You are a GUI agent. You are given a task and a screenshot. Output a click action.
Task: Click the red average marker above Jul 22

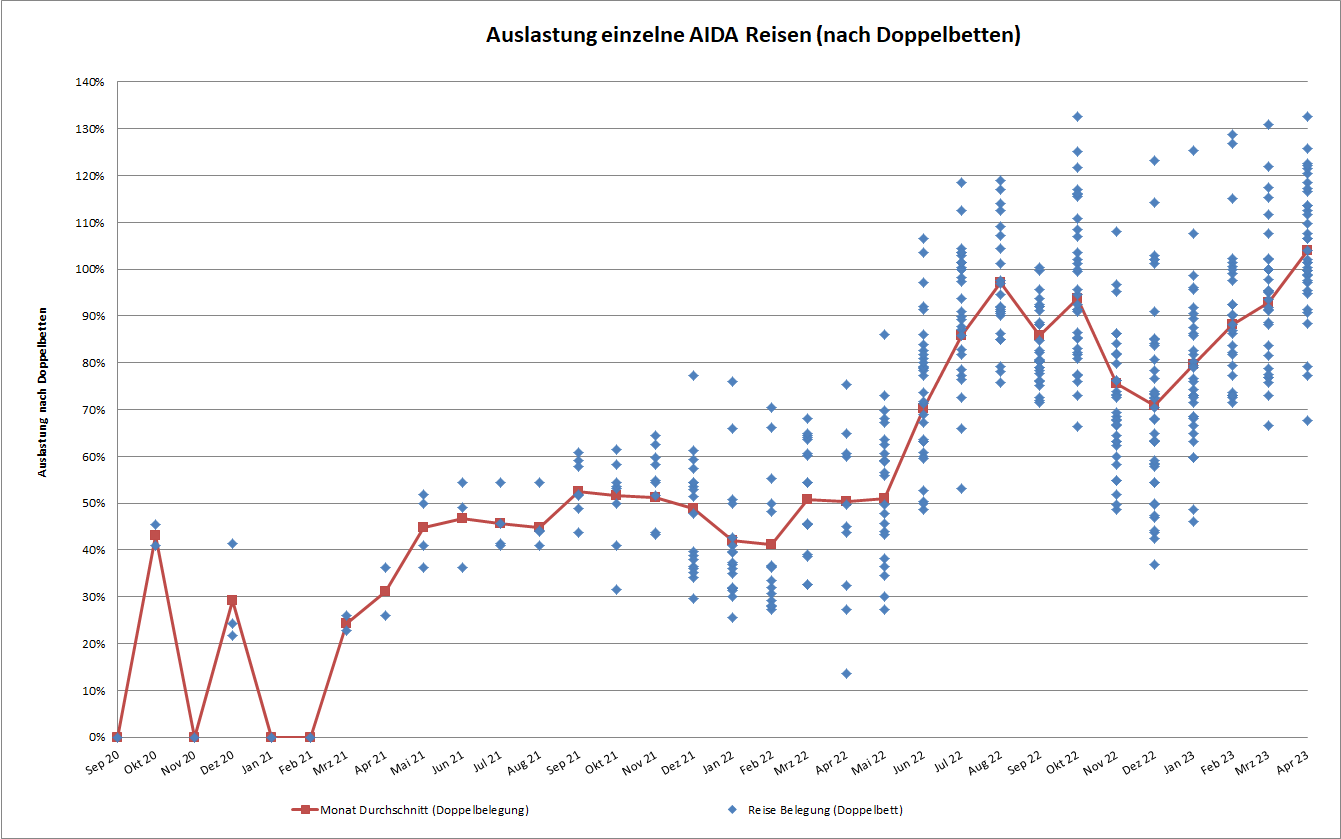pyautogui.click(x=962, y=334)
